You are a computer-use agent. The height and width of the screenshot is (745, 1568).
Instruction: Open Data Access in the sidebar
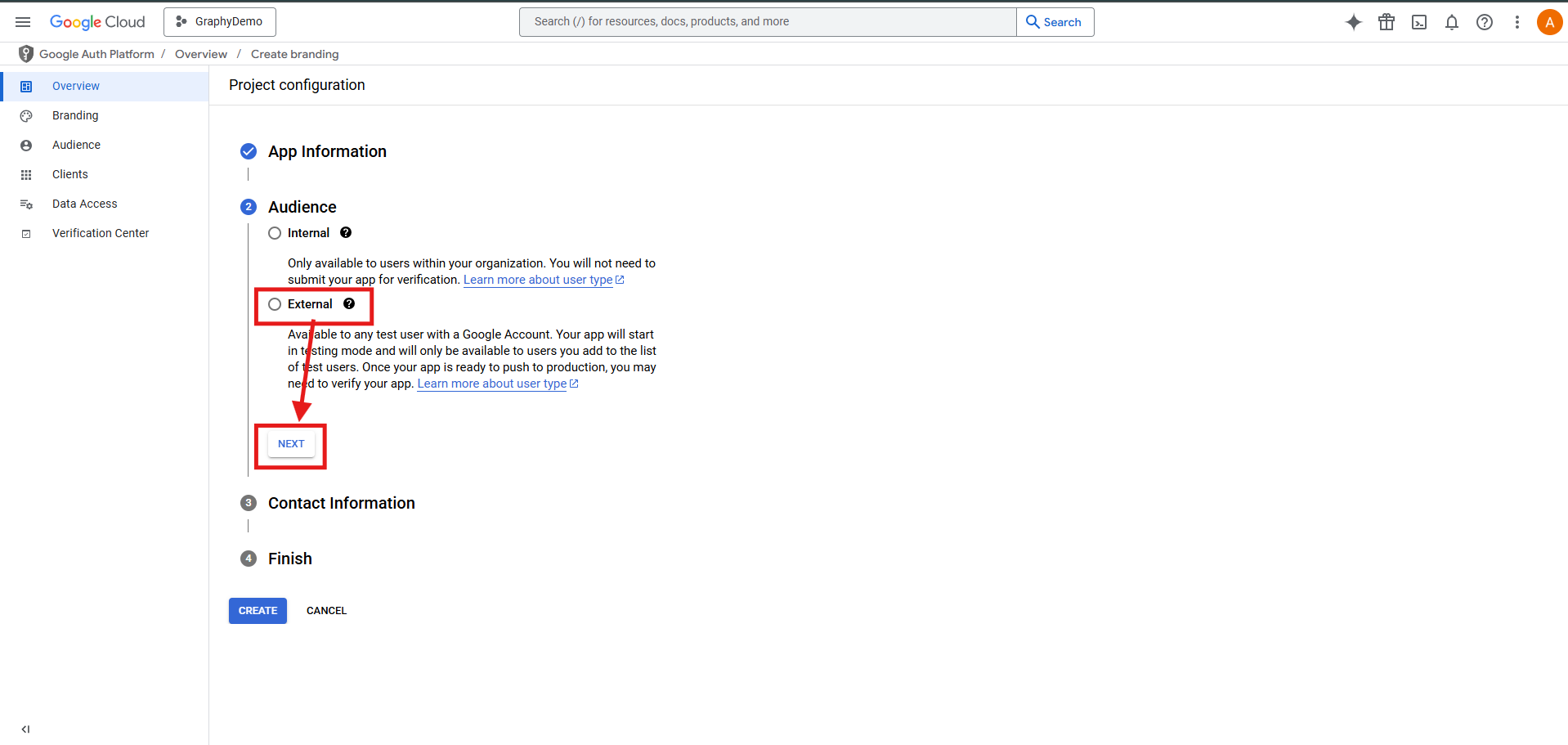(x=84, y=204)
